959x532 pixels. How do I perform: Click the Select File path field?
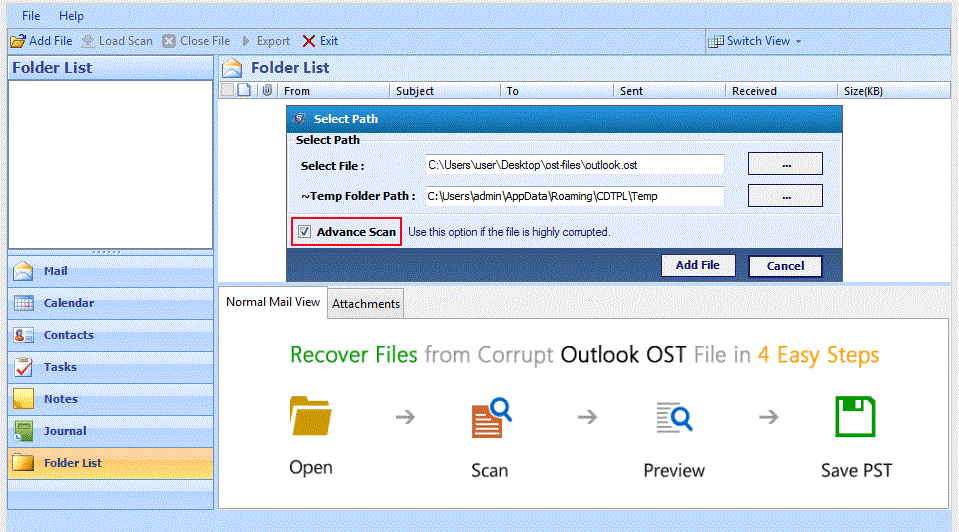coord(574,165)
